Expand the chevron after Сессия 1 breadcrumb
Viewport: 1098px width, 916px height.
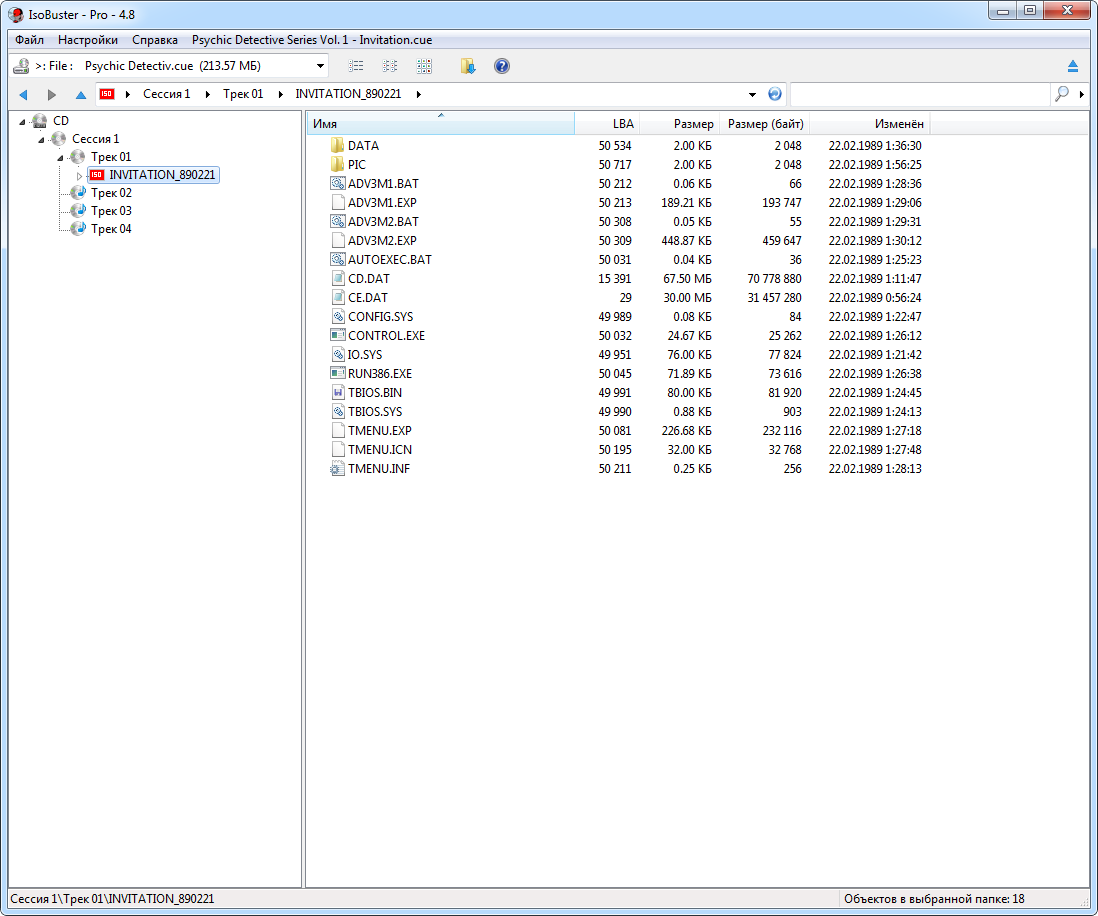coord(208,94)
